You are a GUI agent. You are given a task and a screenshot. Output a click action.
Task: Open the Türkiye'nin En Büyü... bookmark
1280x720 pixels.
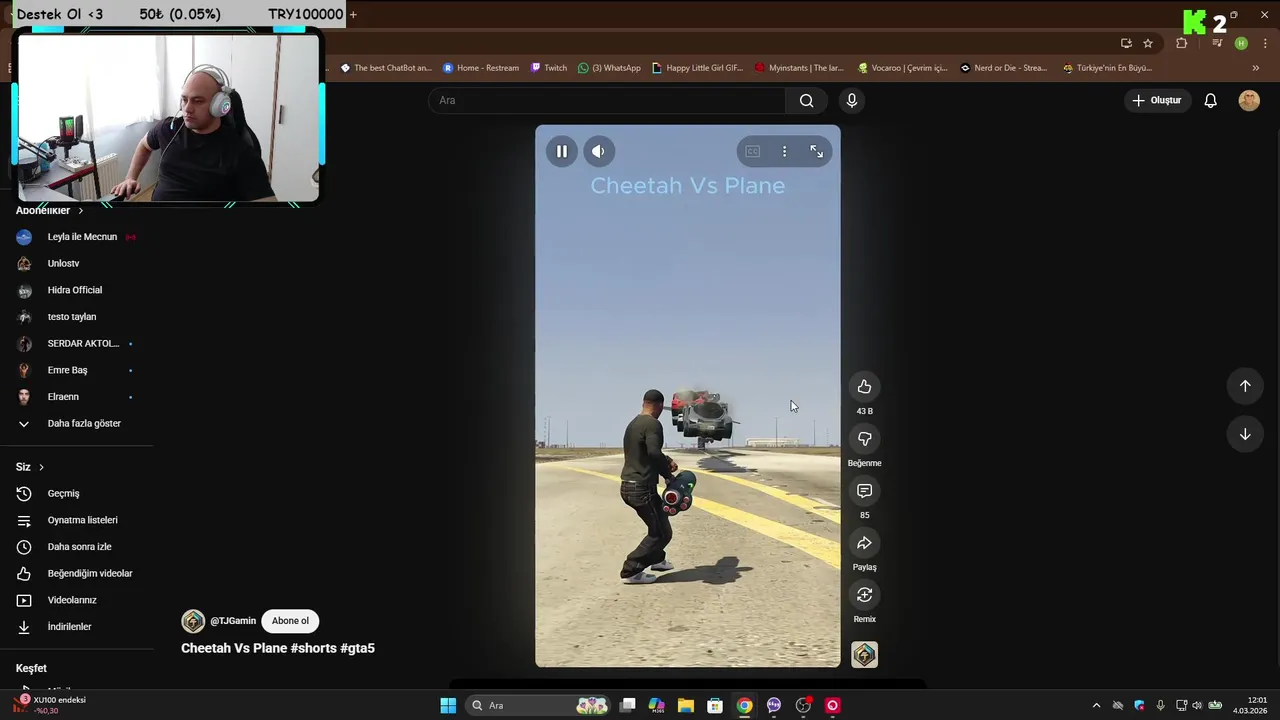(x=1108, y=68)
